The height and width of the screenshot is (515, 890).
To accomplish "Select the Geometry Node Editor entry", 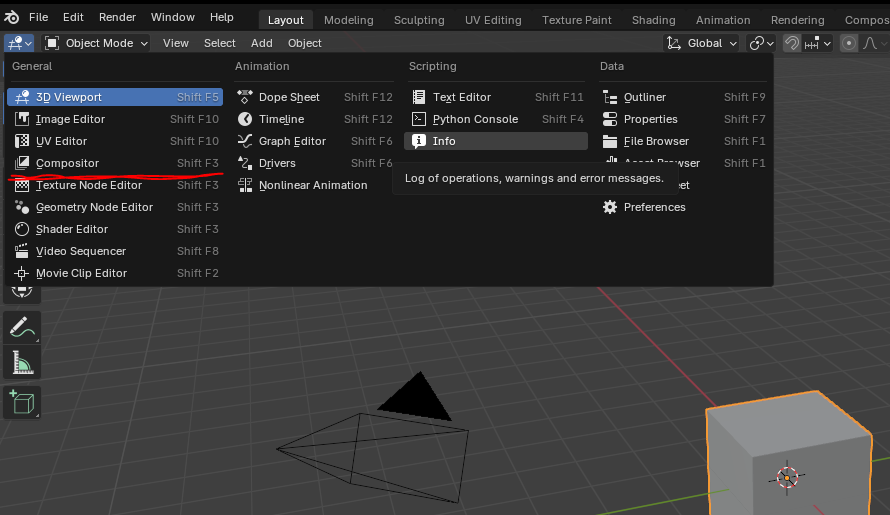I will coord(115,207).
